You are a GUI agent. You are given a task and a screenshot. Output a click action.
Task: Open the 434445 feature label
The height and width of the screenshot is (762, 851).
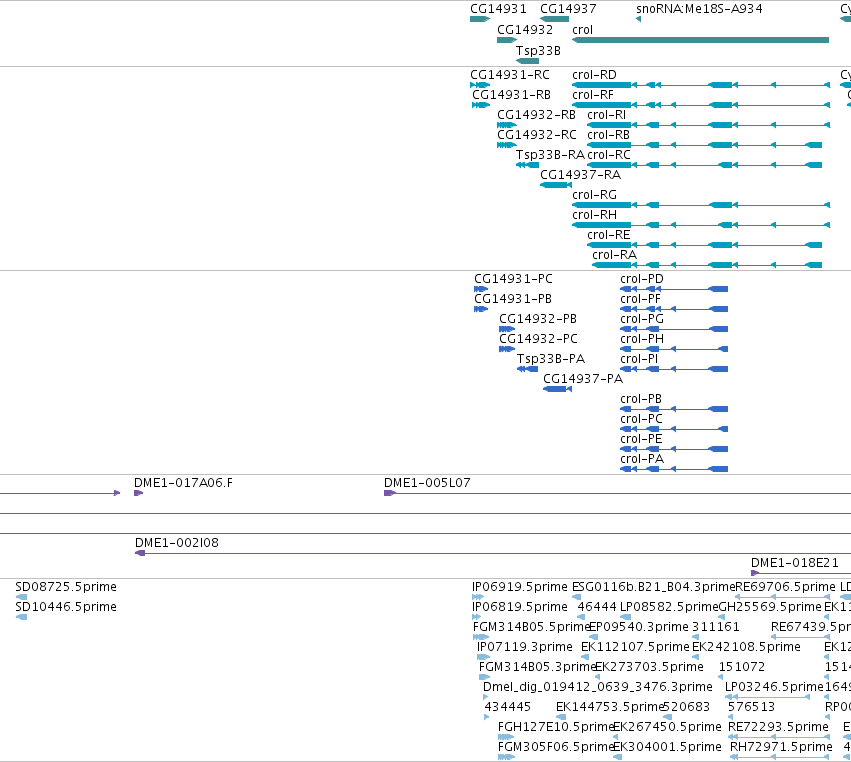pyautogui.click(x=507, y=707)
